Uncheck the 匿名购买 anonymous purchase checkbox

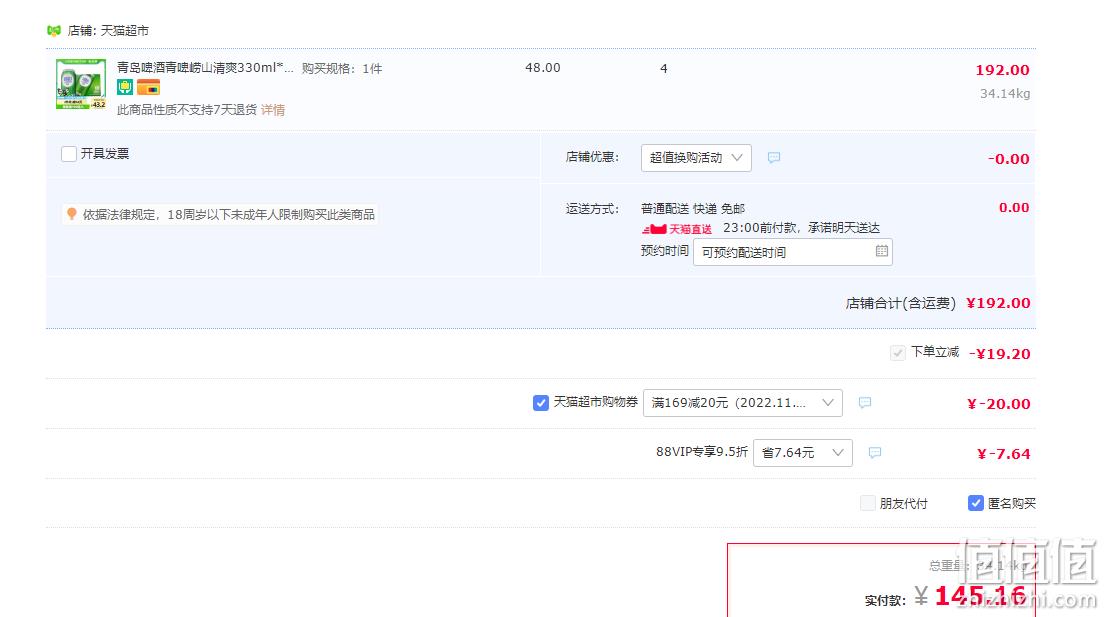coord(976,503)
